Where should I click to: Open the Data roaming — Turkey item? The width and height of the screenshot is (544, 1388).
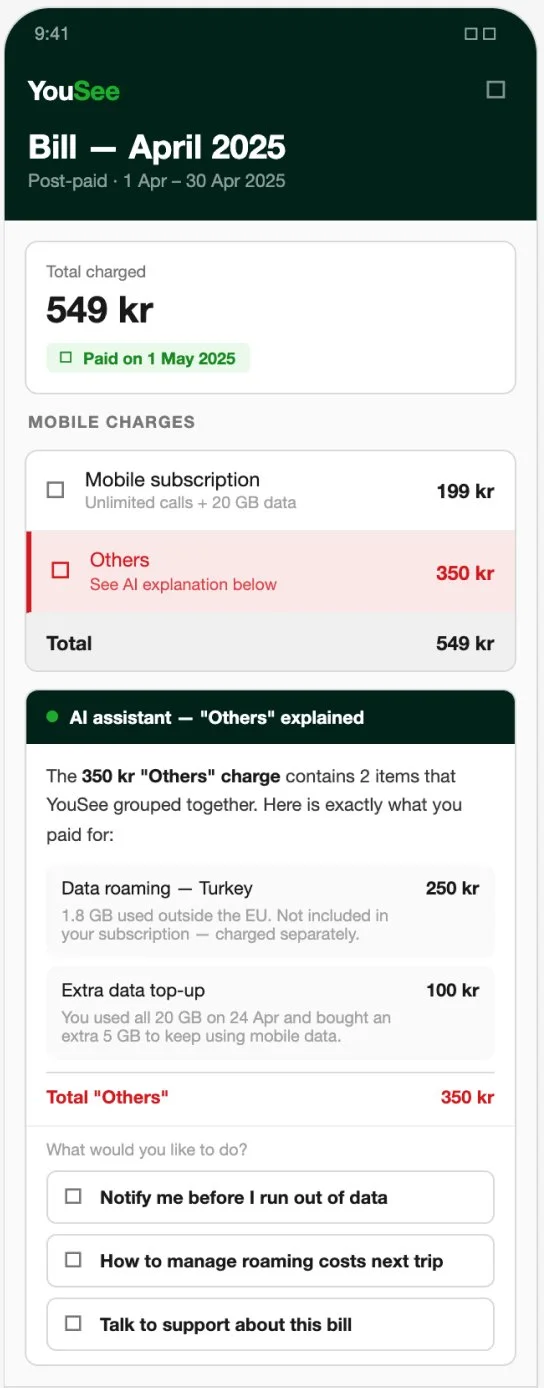tap(270, 911)
